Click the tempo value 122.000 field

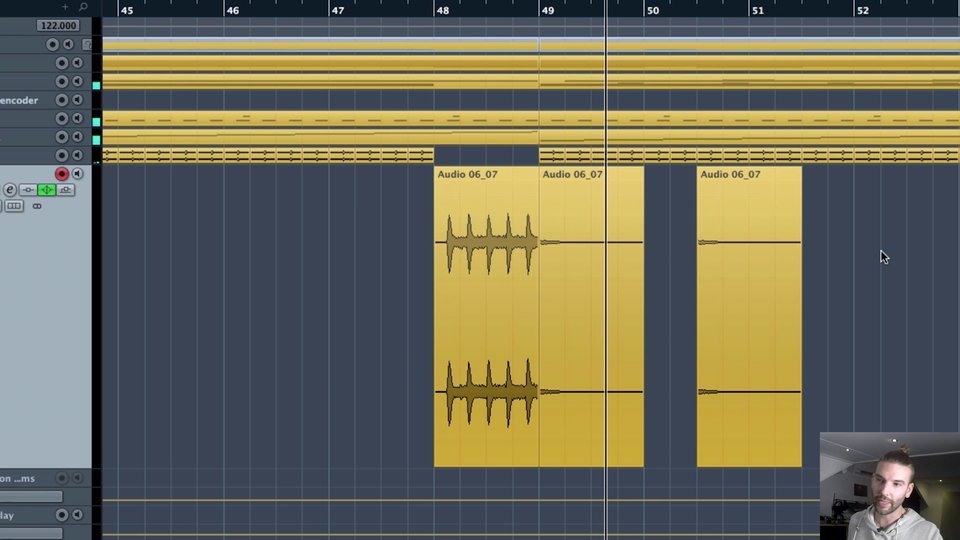click(x=58, y=26)
